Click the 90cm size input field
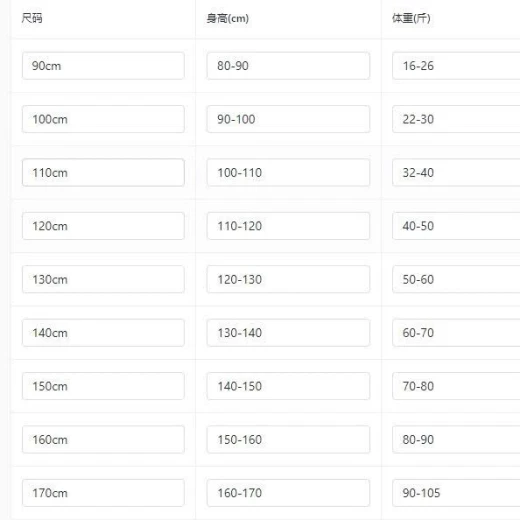This screenshot has width=520, height=520. 103,66
